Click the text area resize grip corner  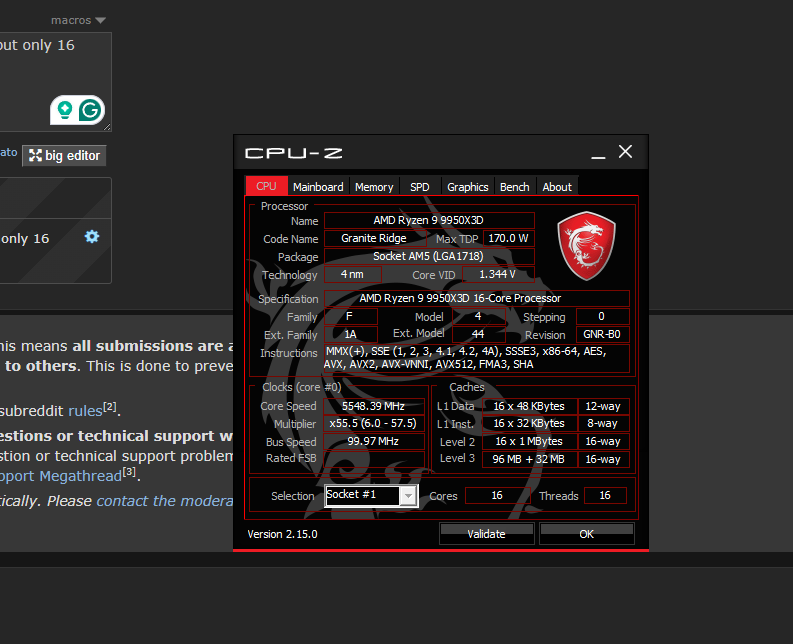107,127
